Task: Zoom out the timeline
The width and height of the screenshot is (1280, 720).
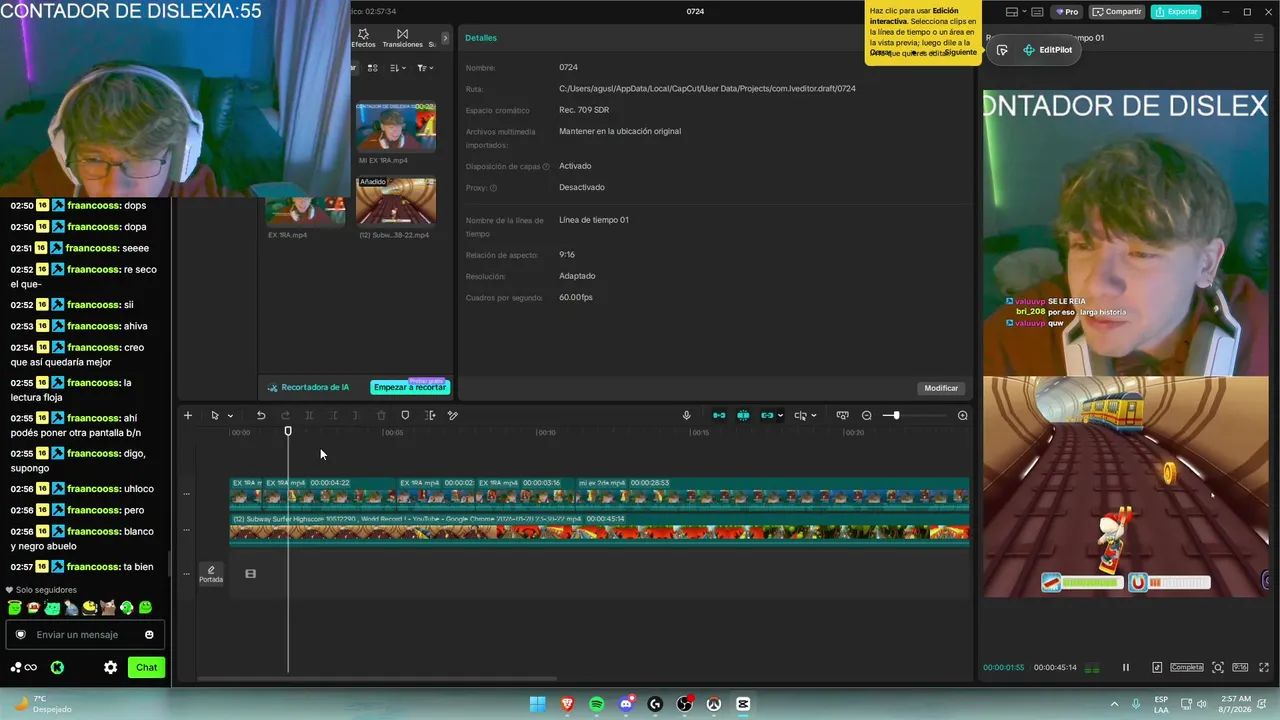Action: [867, 415]
